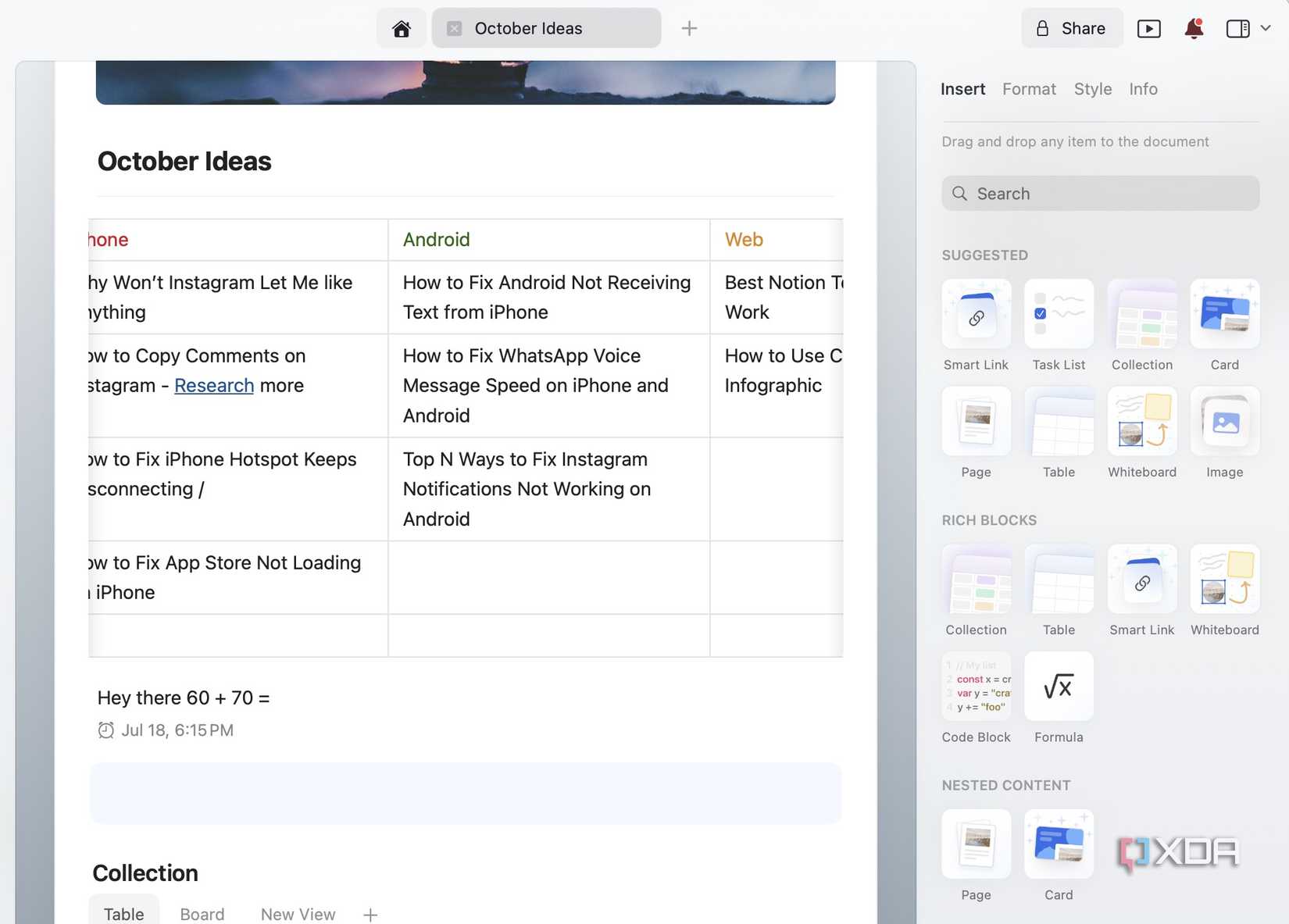
Task: Go to the Home tab icon
Action: point(402,29)
